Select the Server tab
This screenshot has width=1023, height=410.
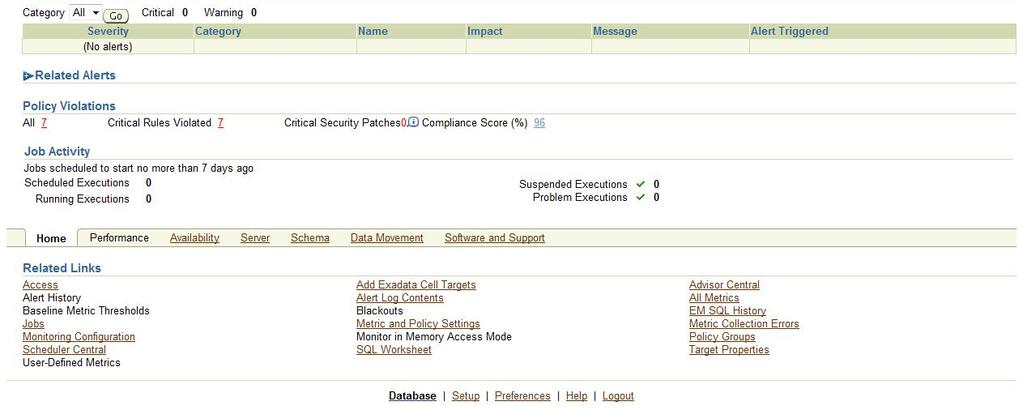(x=255, y=238)
